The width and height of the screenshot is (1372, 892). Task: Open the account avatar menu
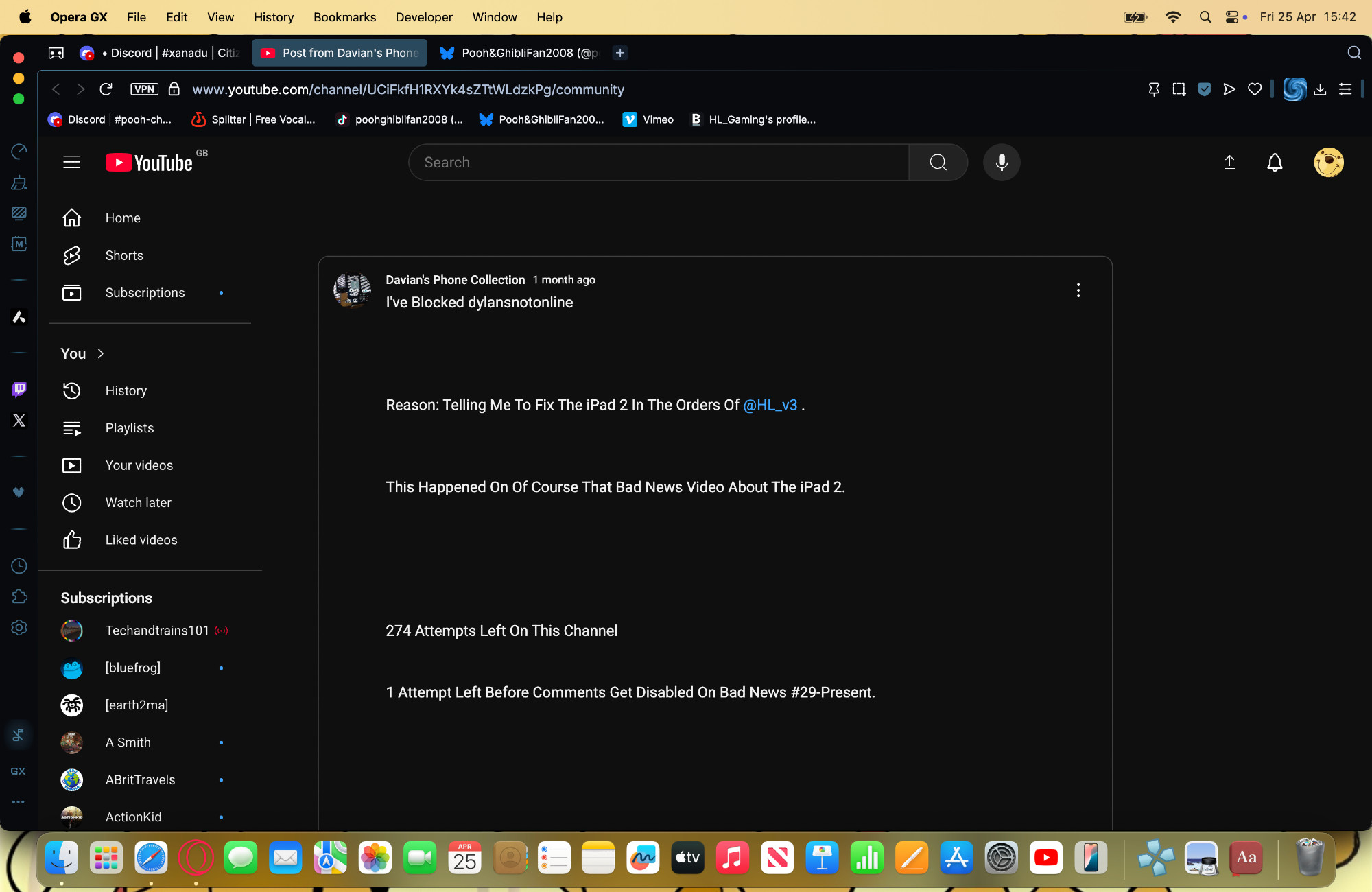tap(1329, 163)
